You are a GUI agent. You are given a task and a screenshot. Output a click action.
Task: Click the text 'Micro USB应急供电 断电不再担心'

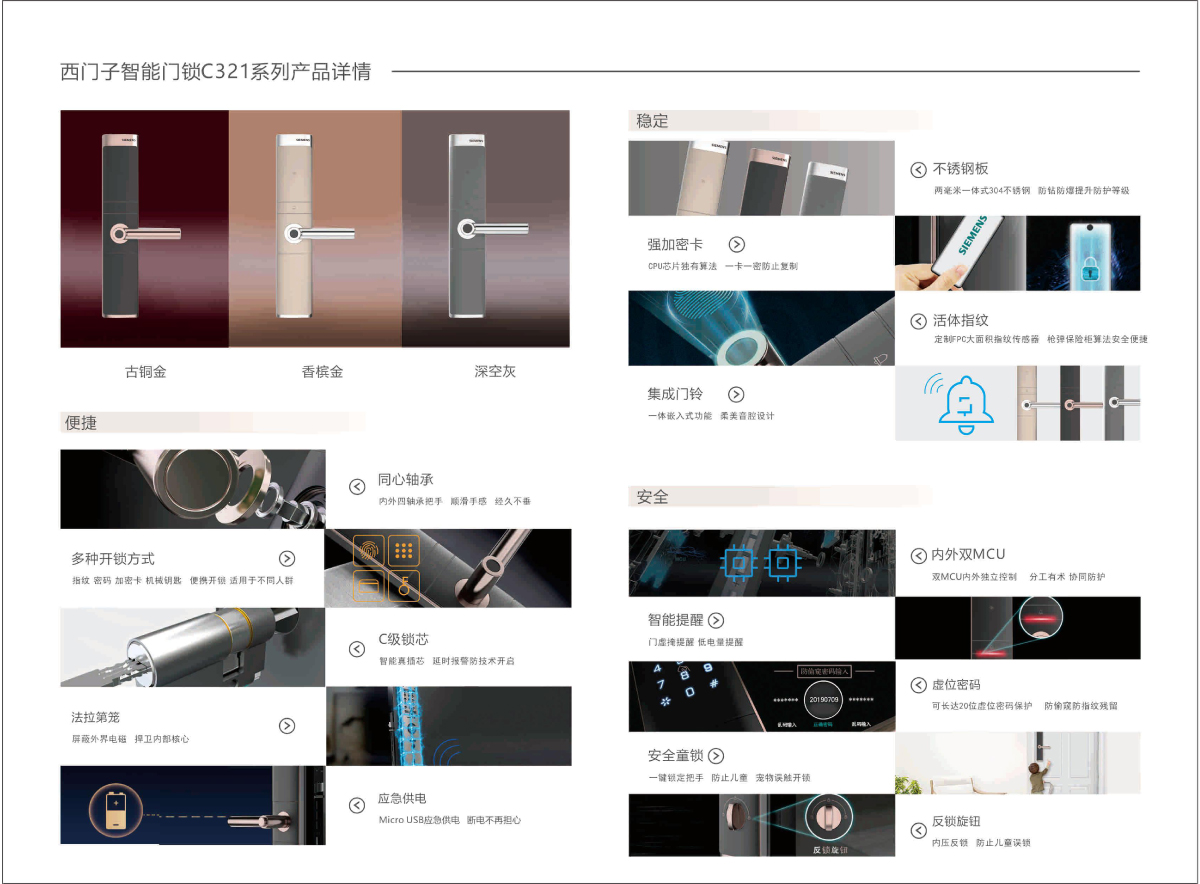(x=450, y=820)
